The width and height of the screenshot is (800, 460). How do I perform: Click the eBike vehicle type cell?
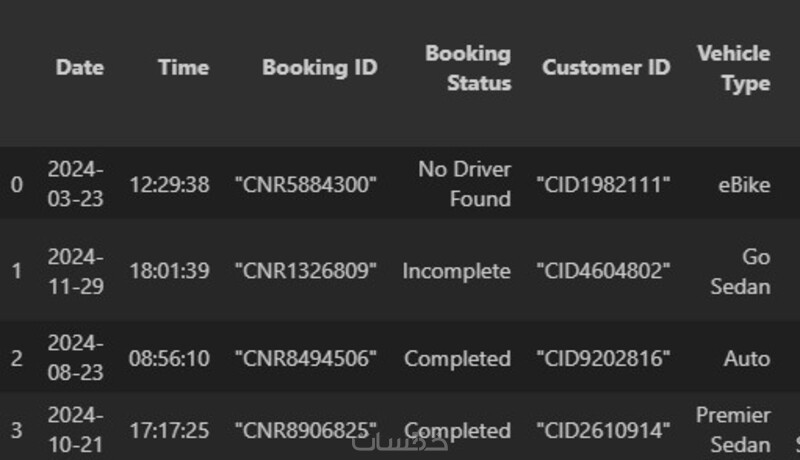point(744,184)
